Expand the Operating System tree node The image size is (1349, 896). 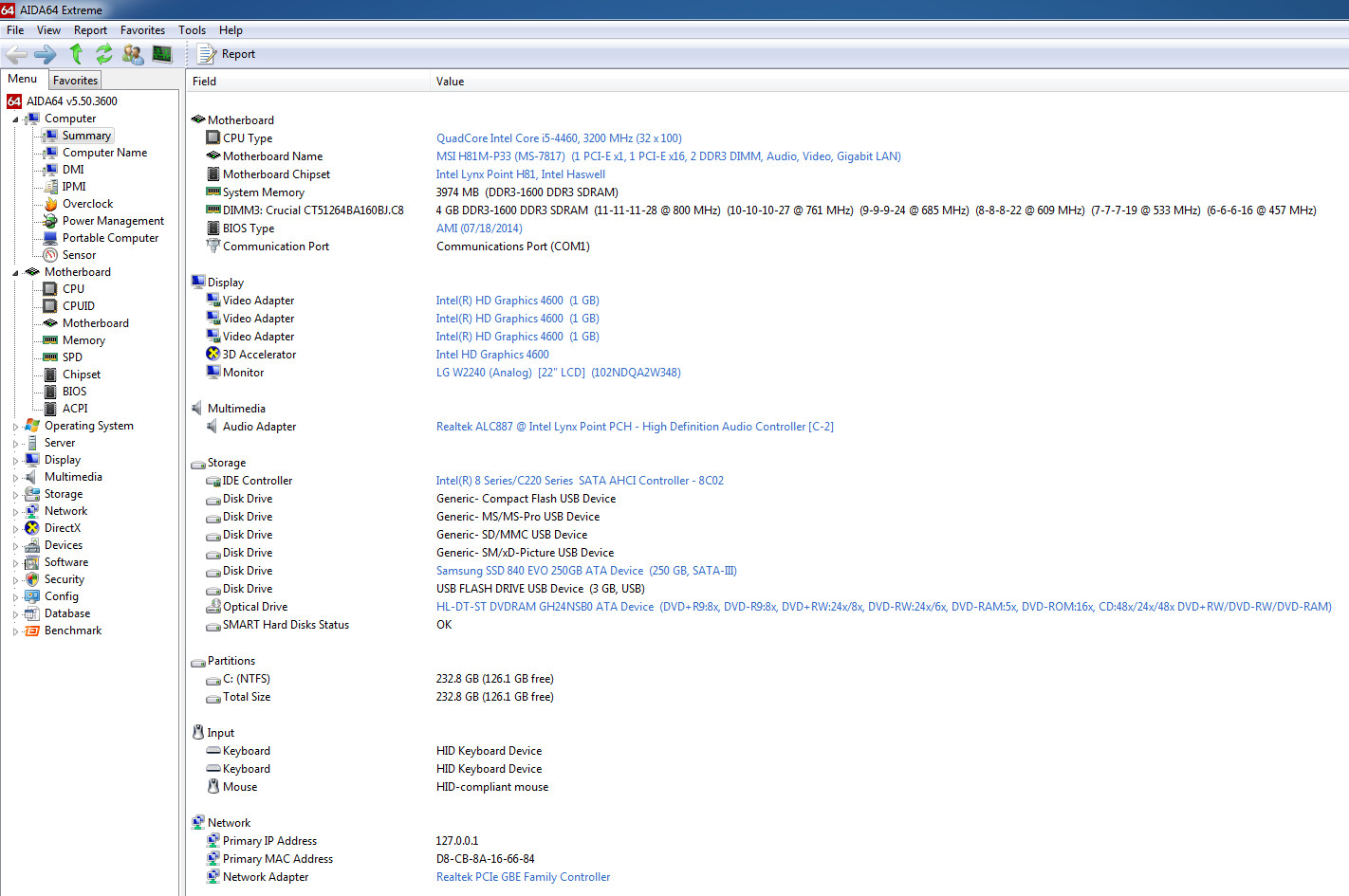coord(15,427)
